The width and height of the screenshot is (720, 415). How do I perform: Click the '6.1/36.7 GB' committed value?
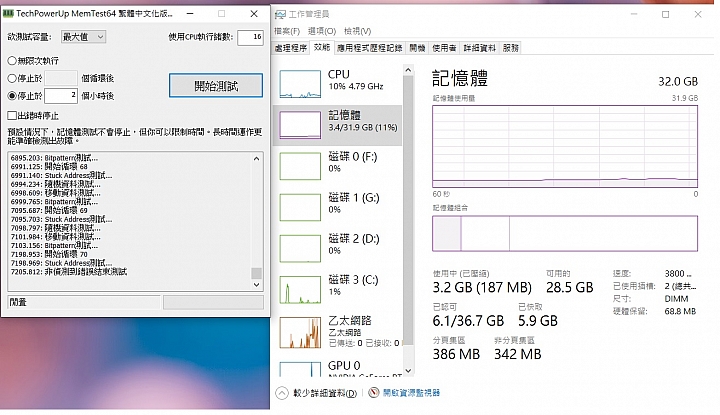click(468, 320)
